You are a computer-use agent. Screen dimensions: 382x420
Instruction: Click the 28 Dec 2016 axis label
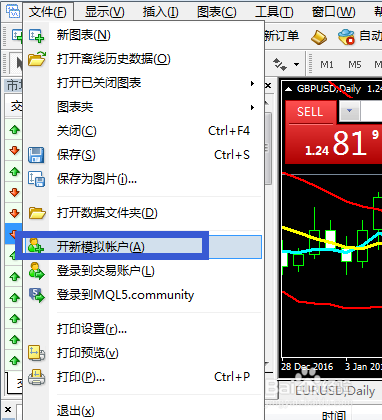(307, 367)
